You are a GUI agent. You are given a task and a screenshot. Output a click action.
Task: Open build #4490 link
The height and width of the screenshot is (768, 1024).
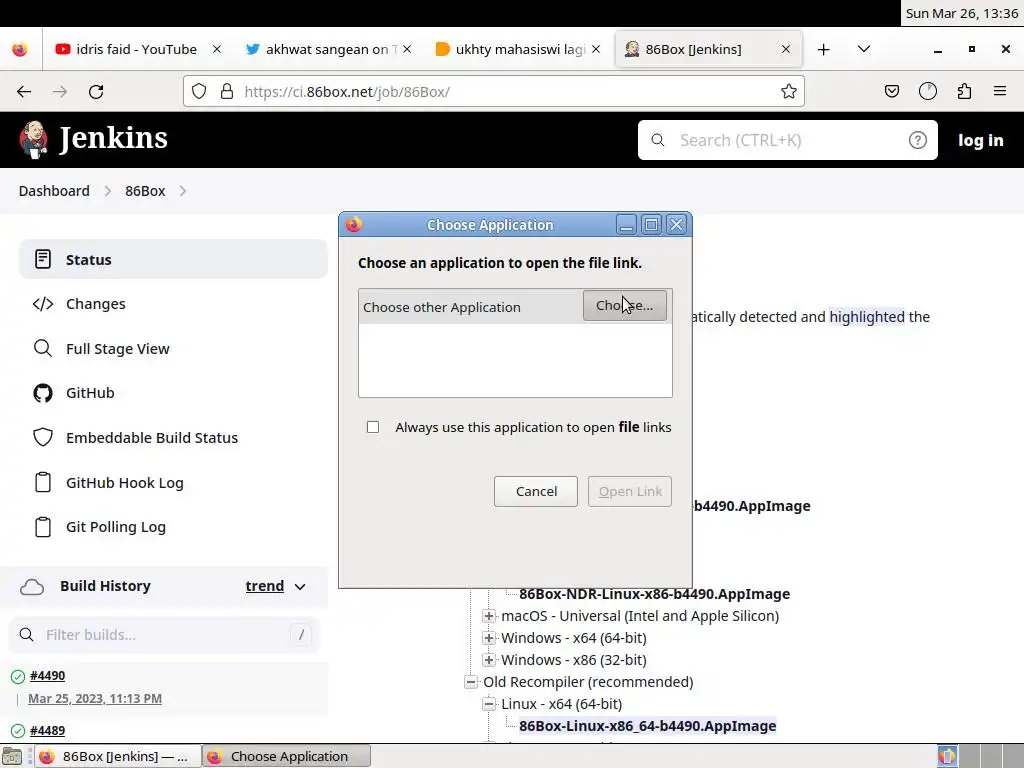click(x=47, y=676)
